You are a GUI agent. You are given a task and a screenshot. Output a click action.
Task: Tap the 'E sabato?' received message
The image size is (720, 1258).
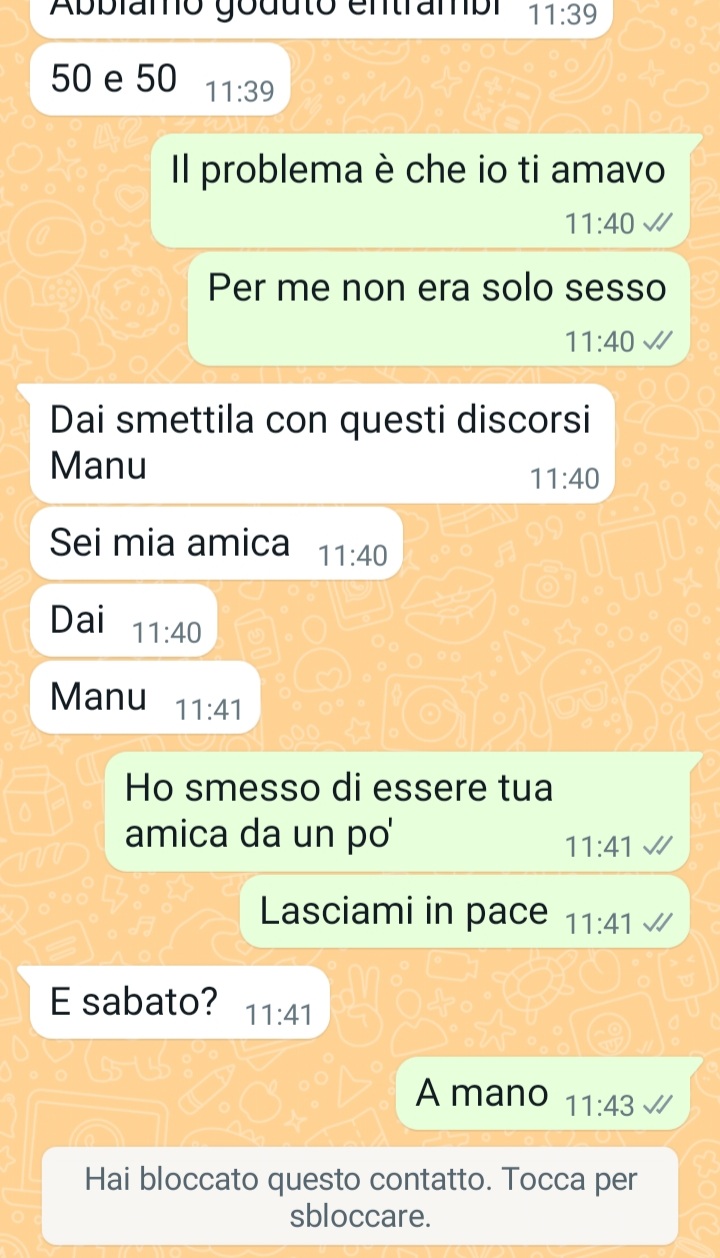(x=180, y=1003)
